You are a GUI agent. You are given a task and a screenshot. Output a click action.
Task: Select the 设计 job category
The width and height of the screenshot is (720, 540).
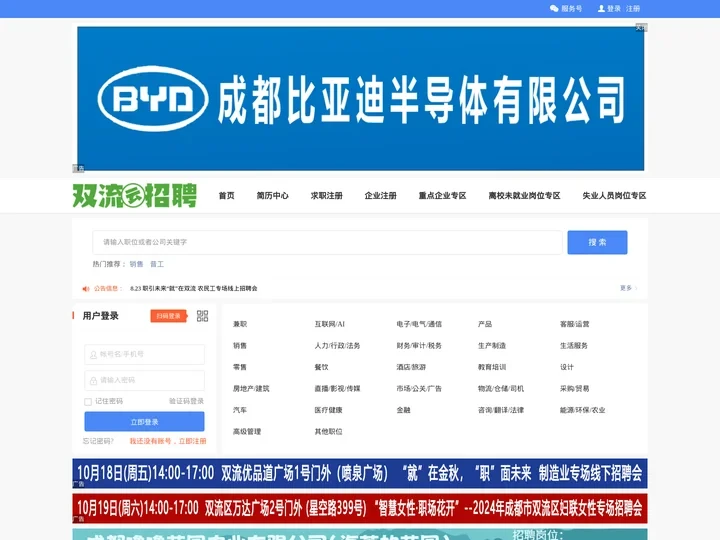click(567, 367)
